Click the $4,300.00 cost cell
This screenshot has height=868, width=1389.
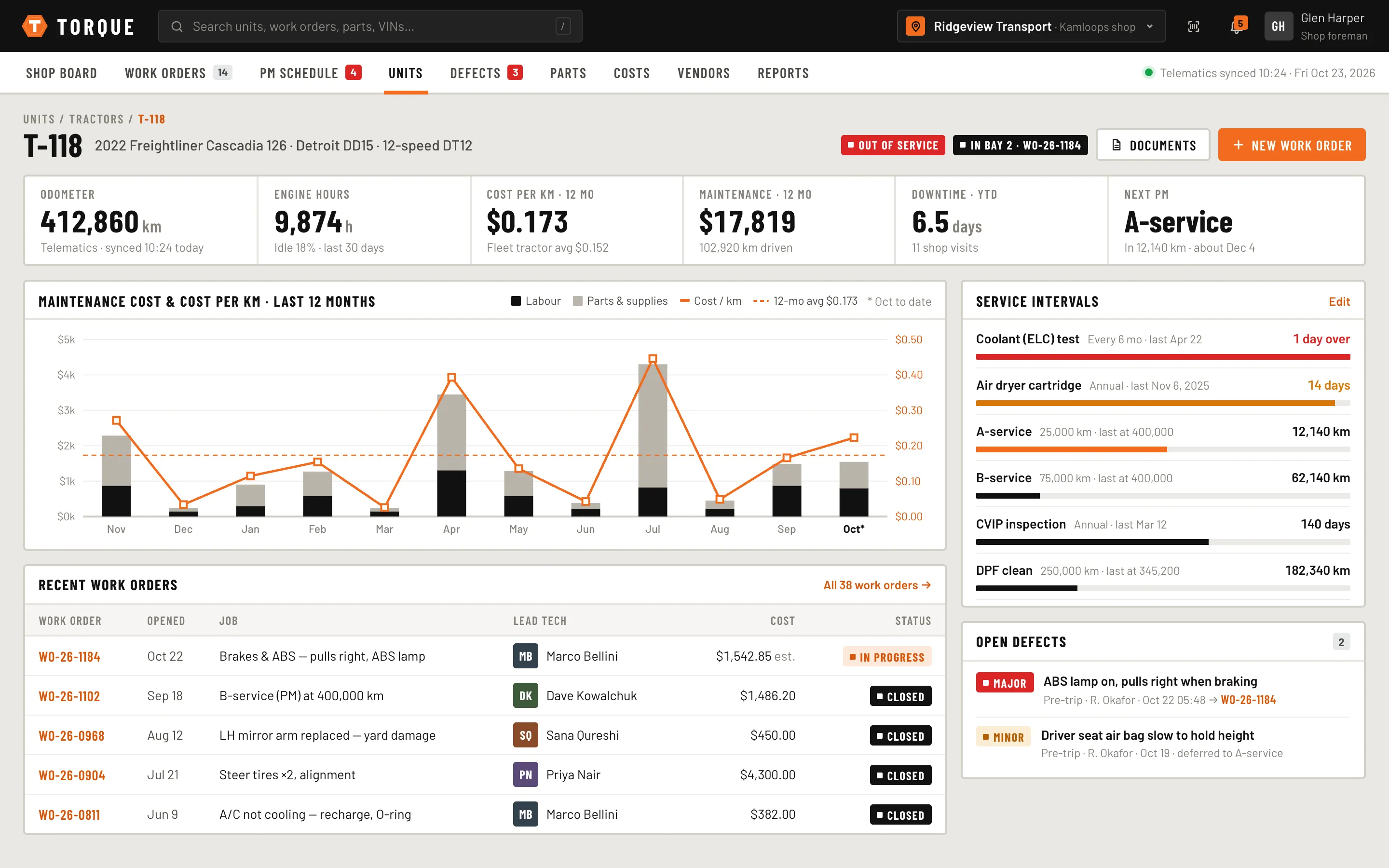tap(767, 775)
